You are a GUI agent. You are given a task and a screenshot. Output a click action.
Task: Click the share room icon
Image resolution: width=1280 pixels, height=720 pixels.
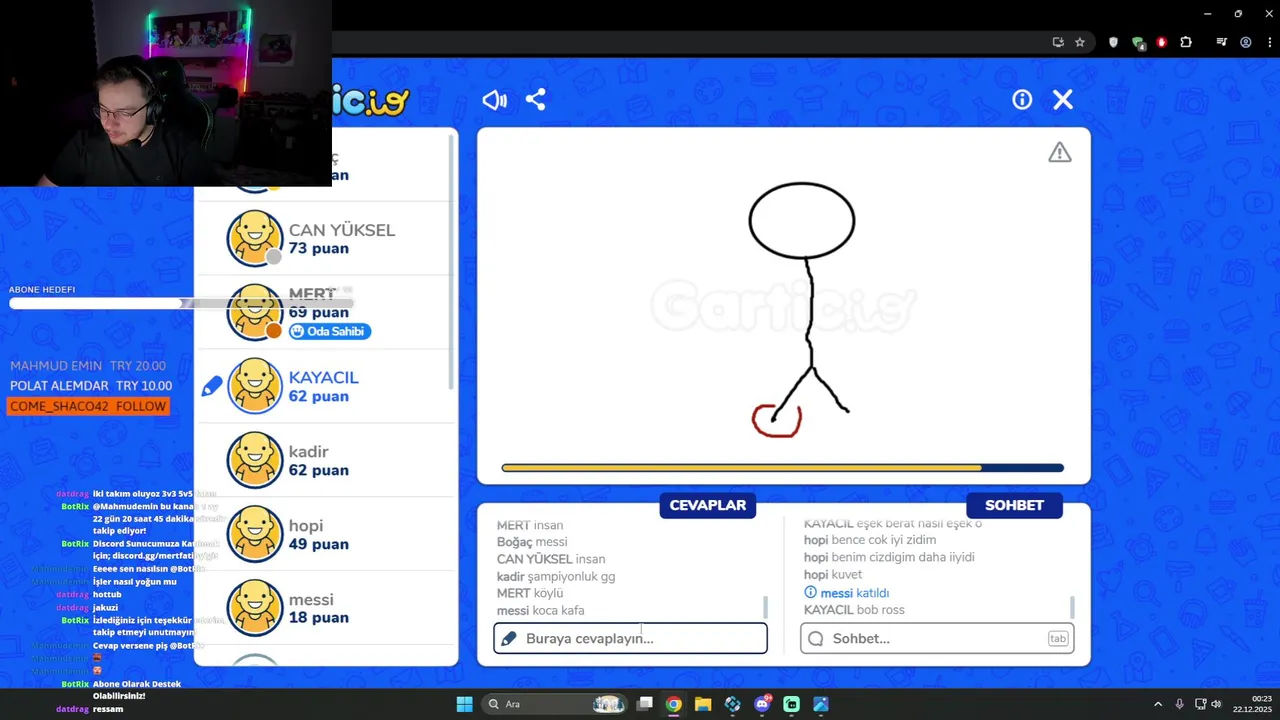(x=536, y=100)
